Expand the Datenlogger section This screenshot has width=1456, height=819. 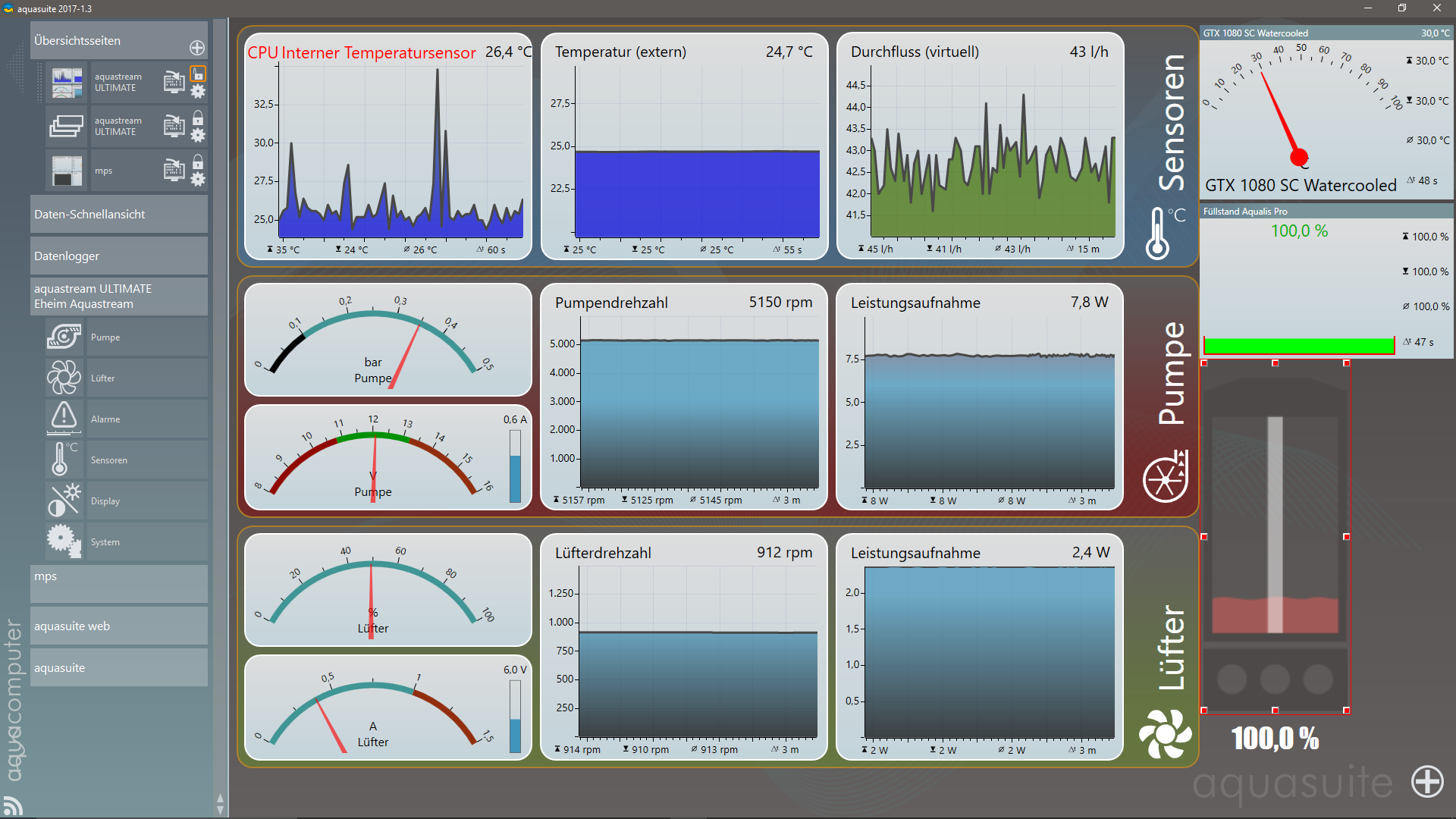(119, 256)
